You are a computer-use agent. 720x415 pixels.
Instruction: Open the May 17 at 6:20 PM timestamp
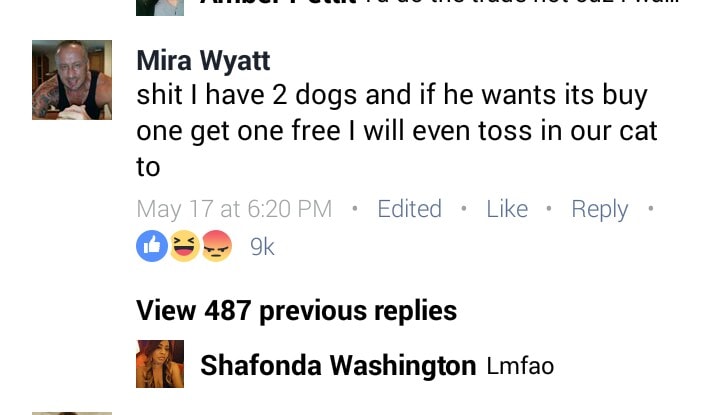coord(234,210)
